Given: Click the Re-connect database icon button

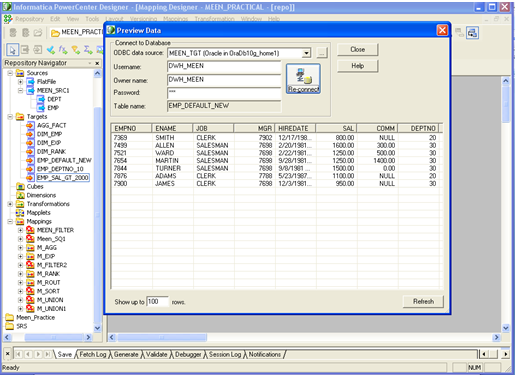Looking at the screenshot, I should (x=303, y=79).
